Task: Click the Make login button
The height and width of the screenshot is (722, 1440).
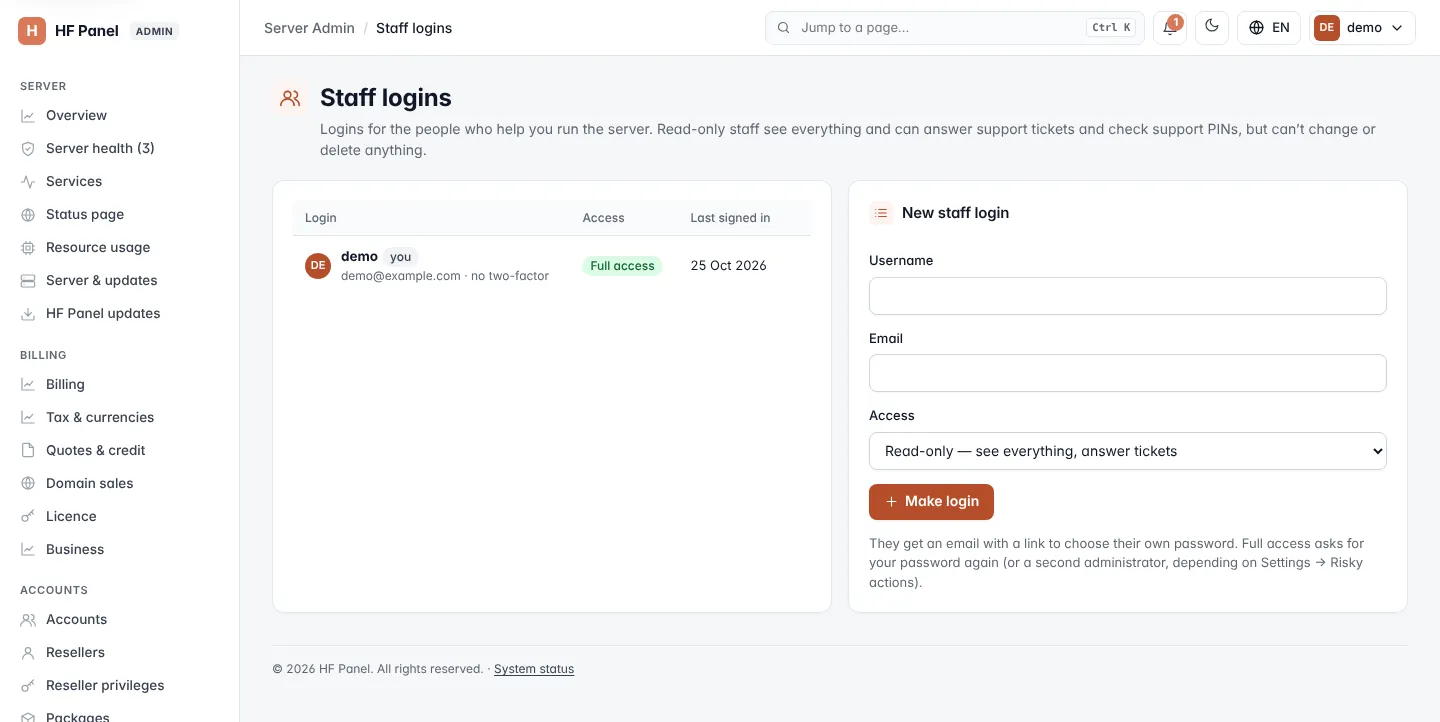Action: pos(931,502)
